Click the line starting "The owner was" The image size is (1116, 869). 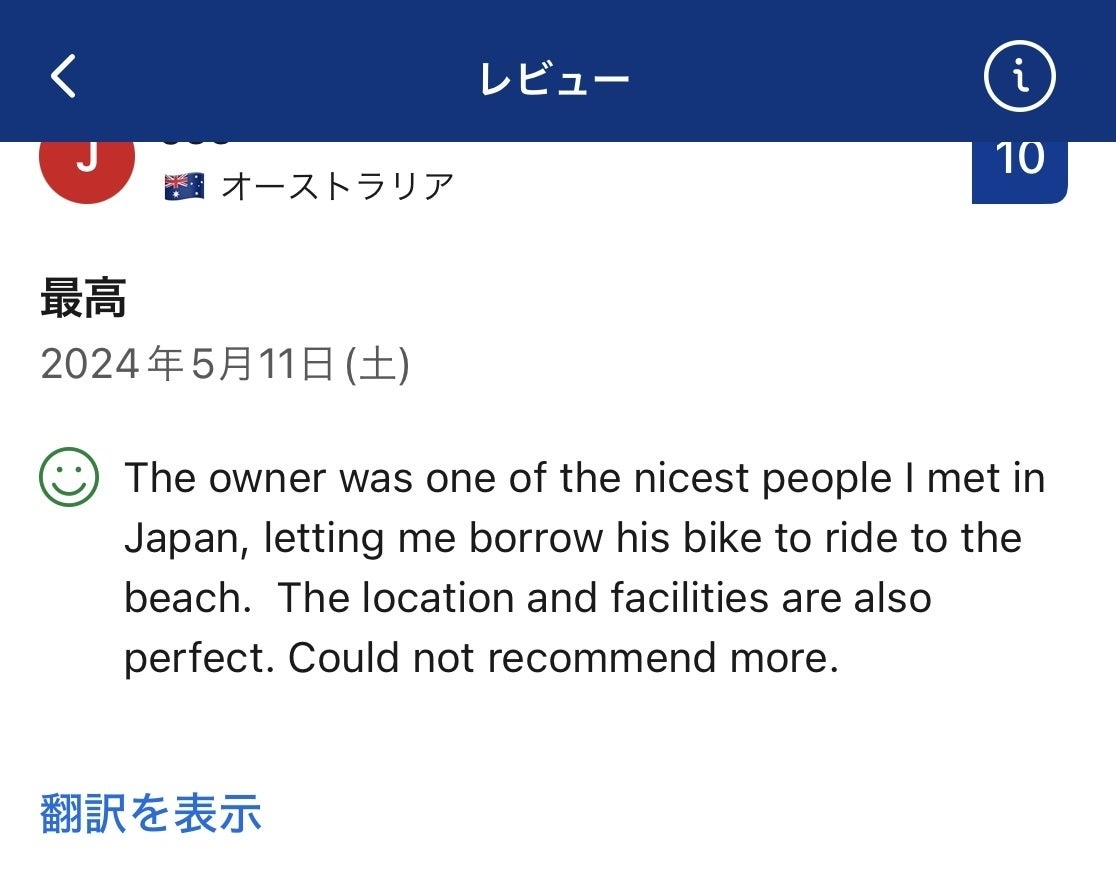point(584,478)
